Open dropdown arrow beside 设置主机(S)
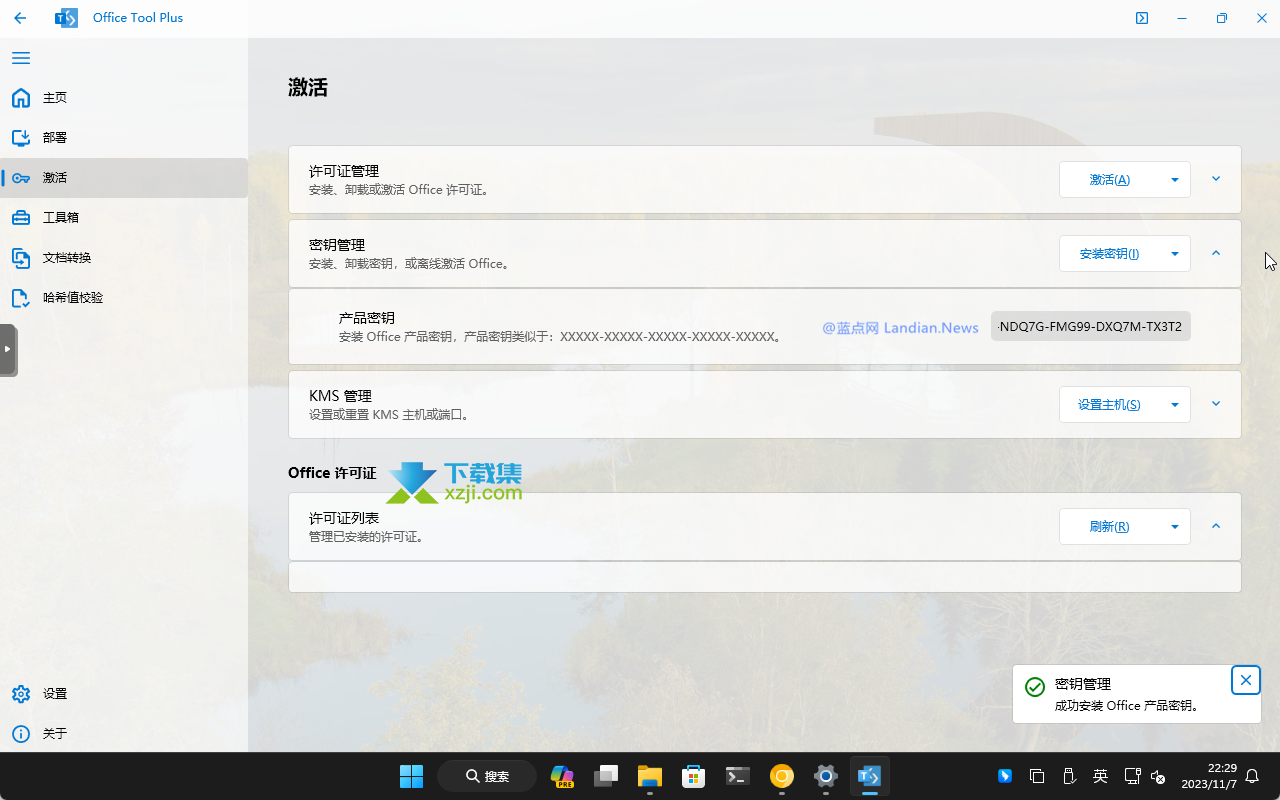Image resolution: width=1280 pixels, height=800 pixels. tap(1175, 405)
